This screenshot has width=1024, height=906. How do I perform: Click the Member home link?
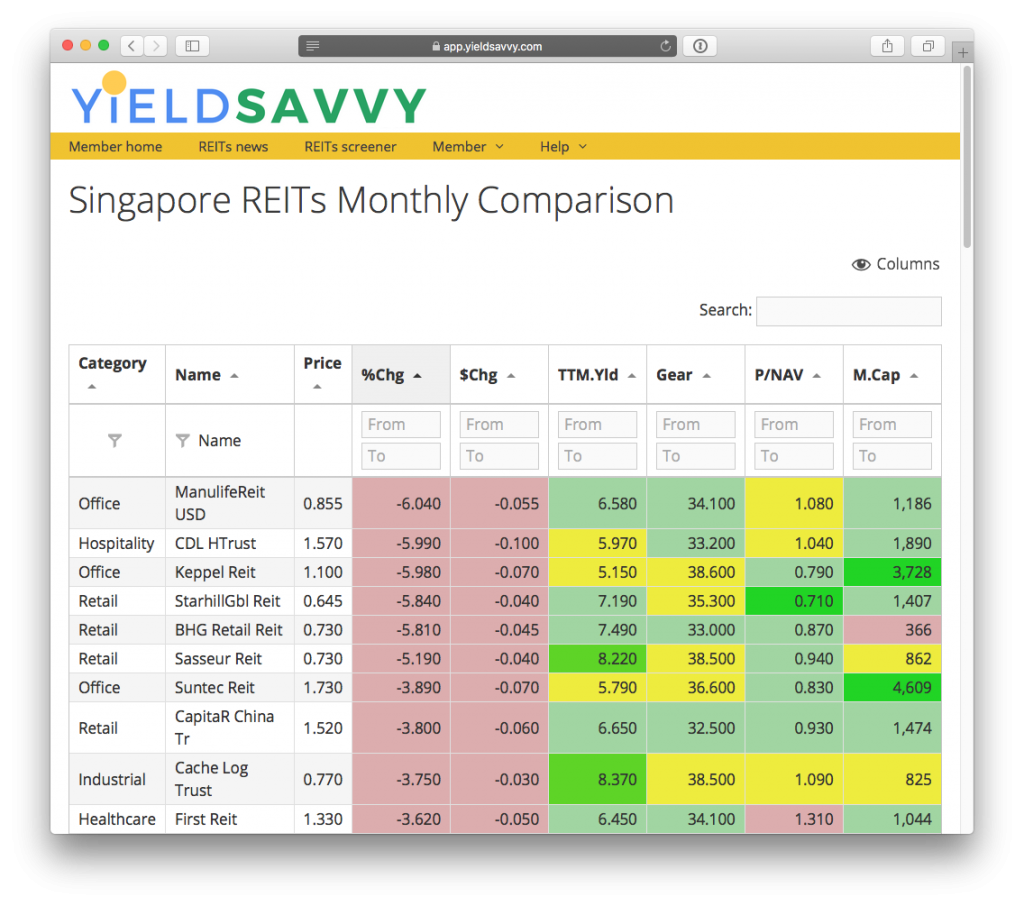point(115,146)
